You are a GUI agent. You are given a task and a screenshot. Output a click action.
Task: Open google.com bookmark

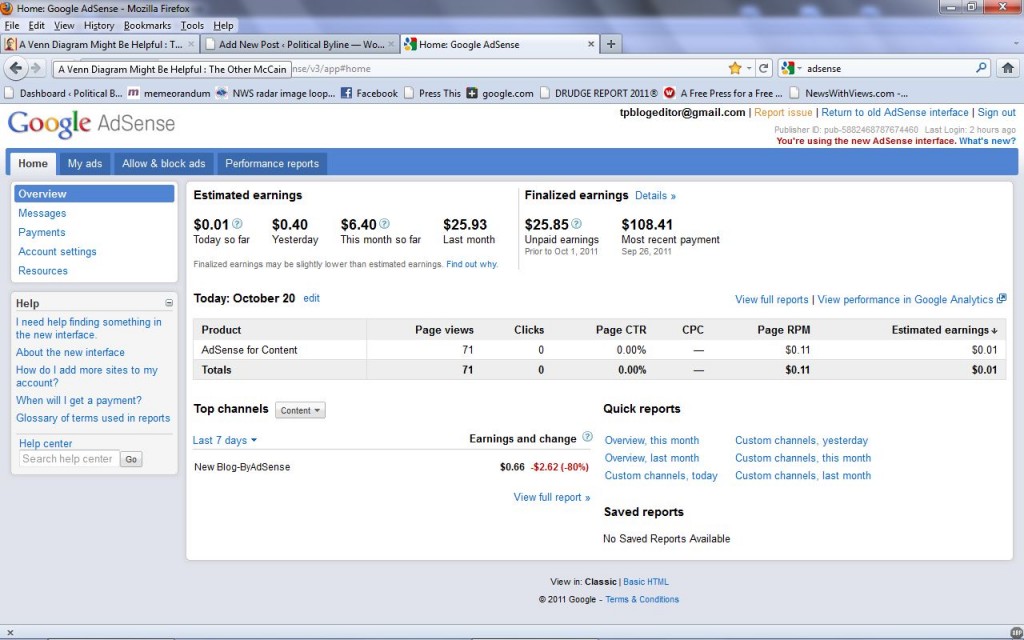click(x=500, y=93)
